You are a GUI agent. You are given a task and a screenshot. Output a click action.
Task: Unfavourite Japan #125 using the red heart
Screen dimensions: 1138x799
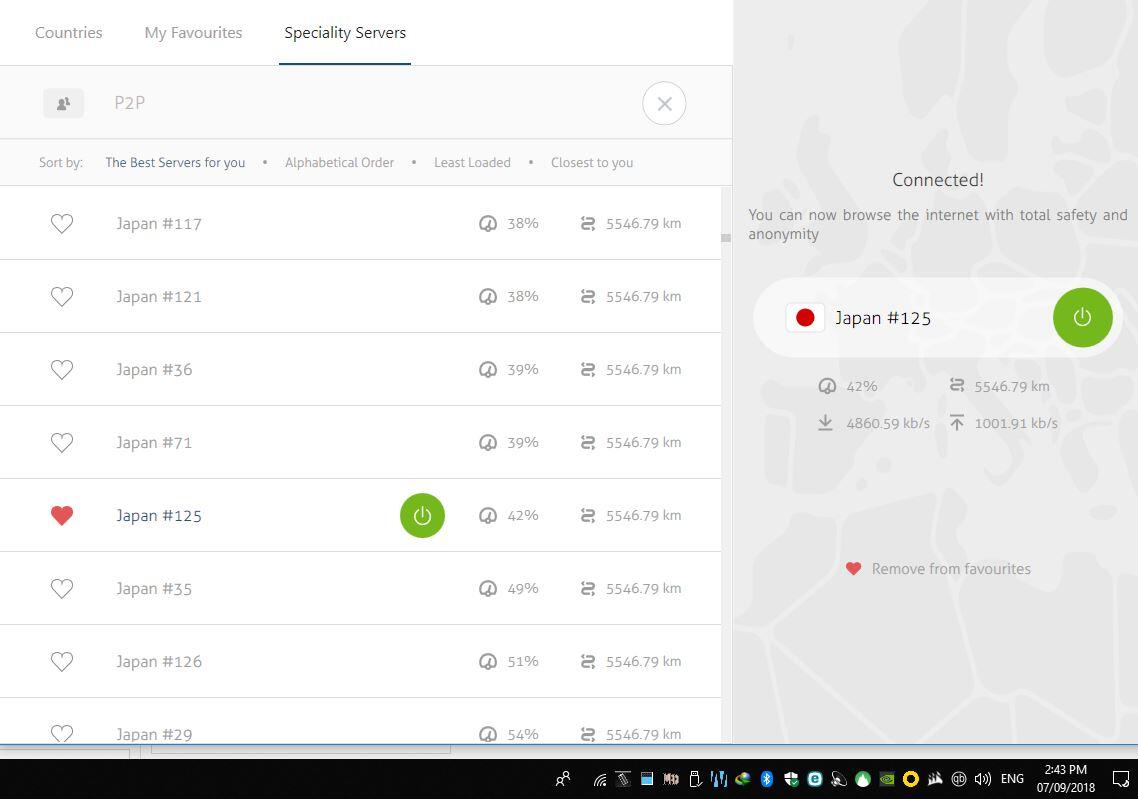click(x=62, y=515)
